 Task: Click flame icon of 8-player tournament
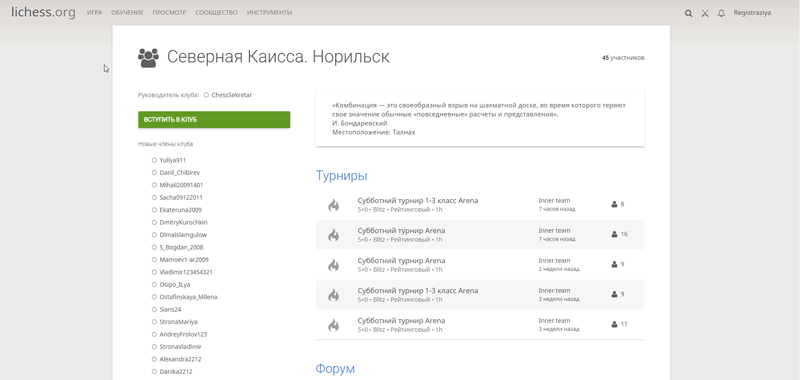click(x=334, y=205)
